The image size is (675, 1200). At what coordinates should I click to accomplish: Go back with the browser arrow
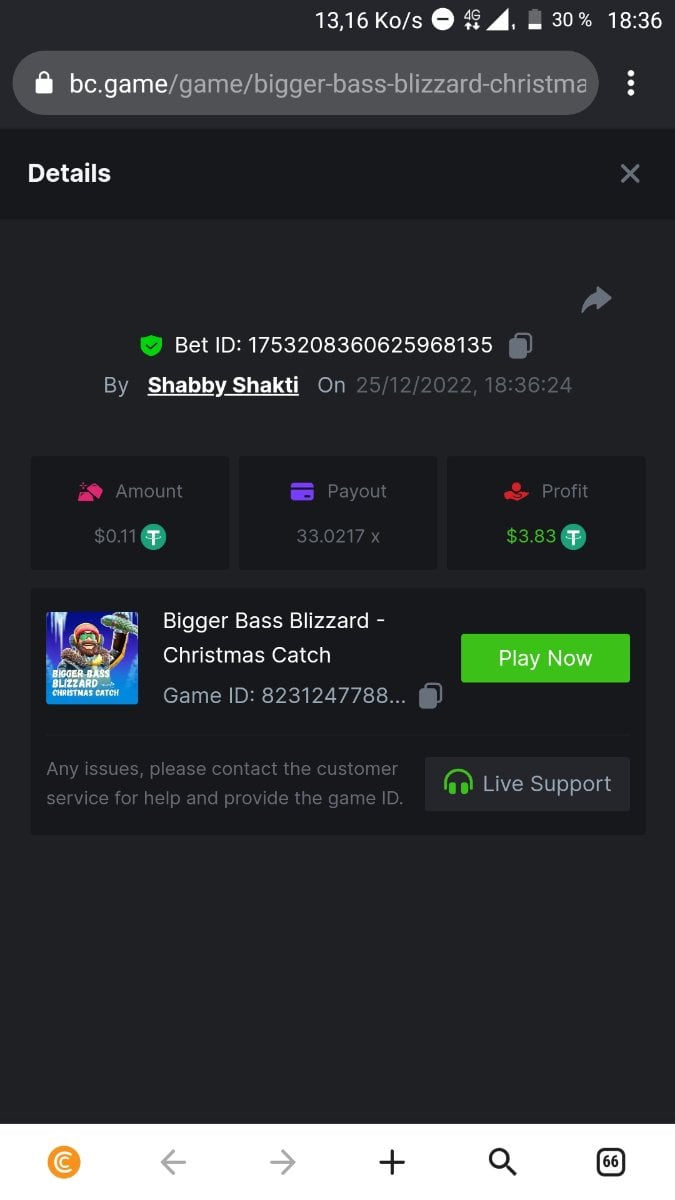(x=173, y=1162)
